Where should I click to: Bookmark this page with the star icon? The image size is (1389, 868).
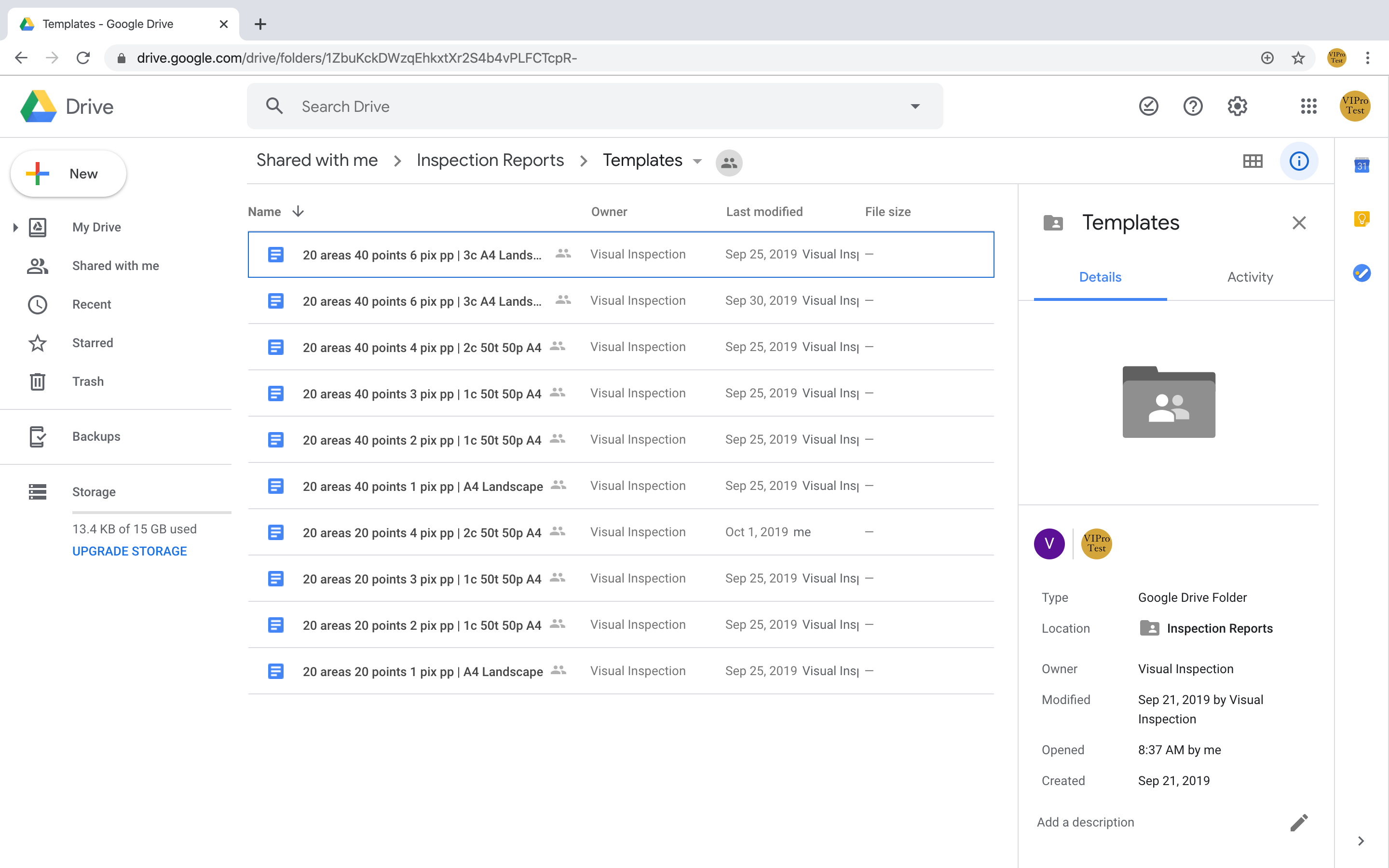click(1298, 58)
